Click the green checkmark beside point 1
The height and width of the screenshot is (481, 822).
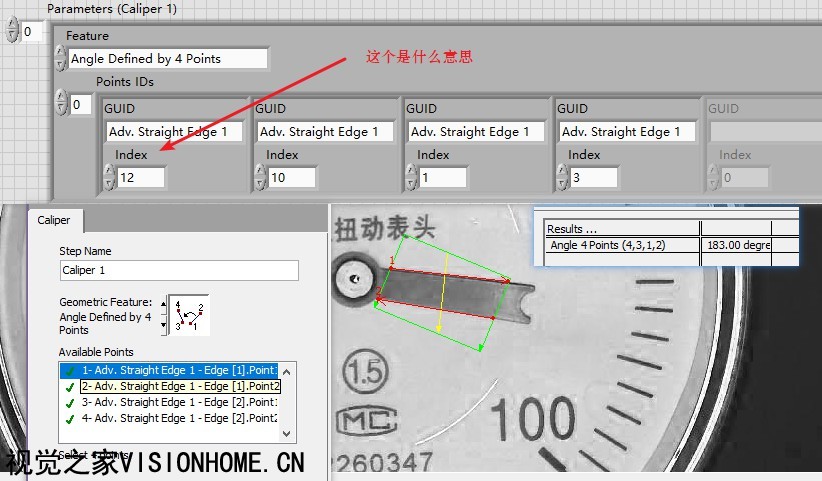[69, 370]
